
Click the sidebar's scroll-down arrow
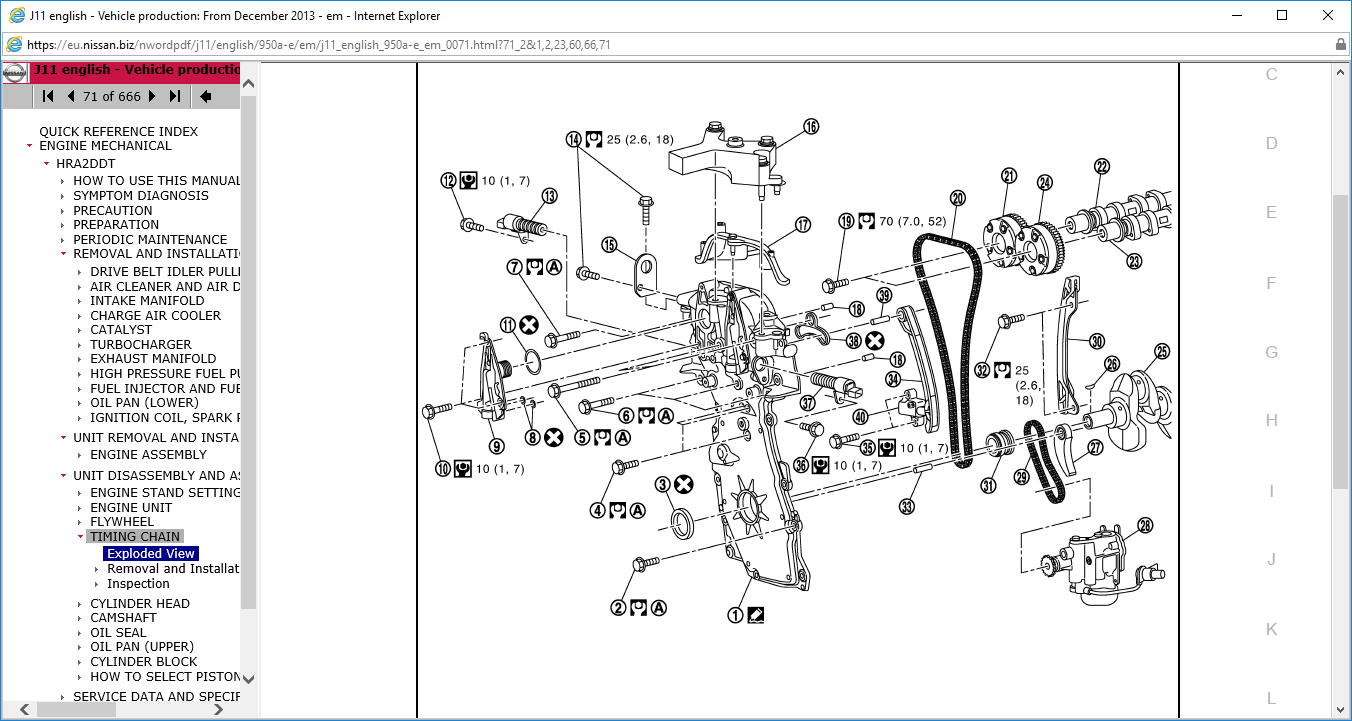pyautogui.click(x=249, y=678)
